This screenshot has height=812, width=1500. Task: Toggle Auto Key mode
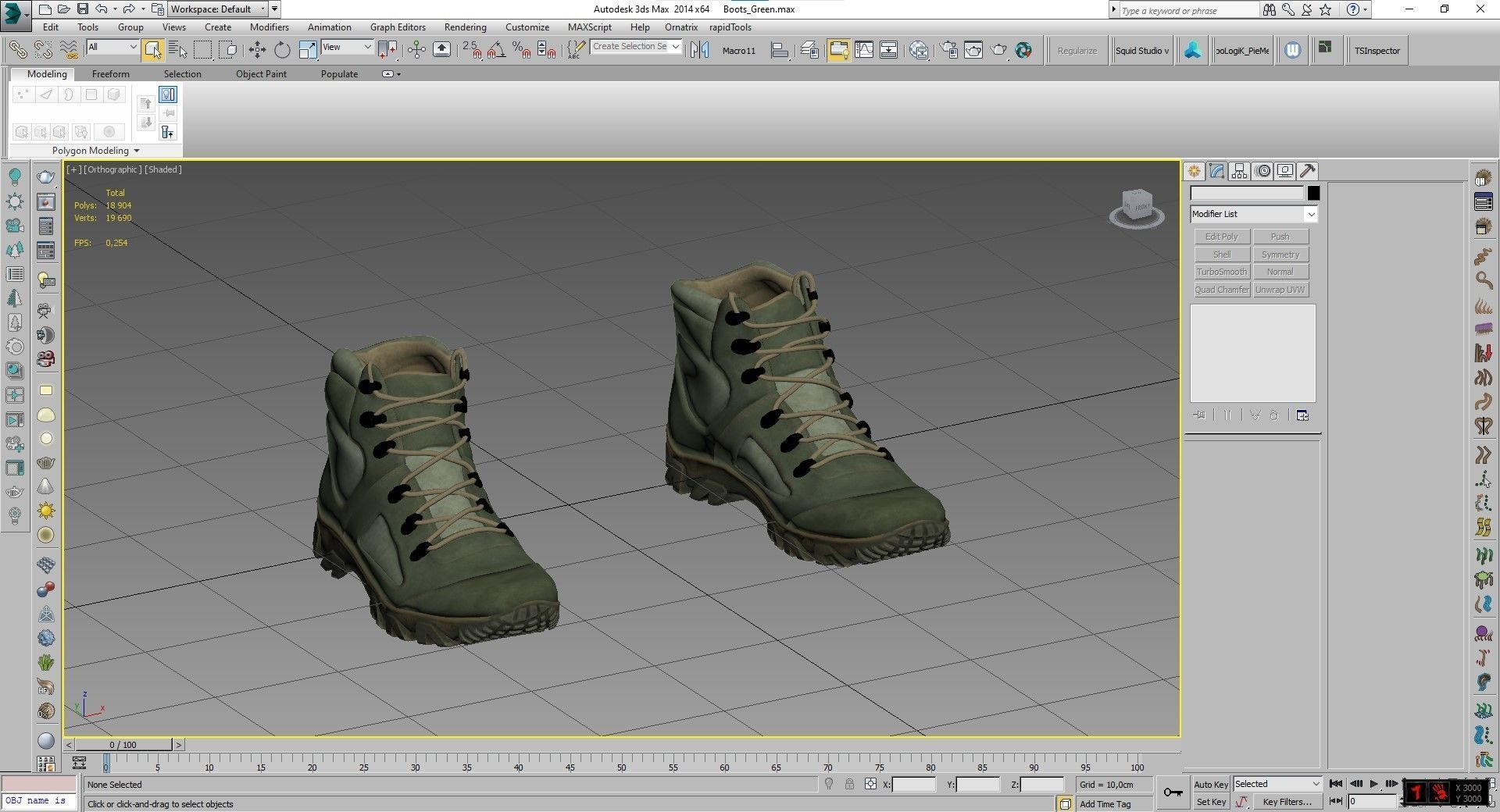[1211, 785]
